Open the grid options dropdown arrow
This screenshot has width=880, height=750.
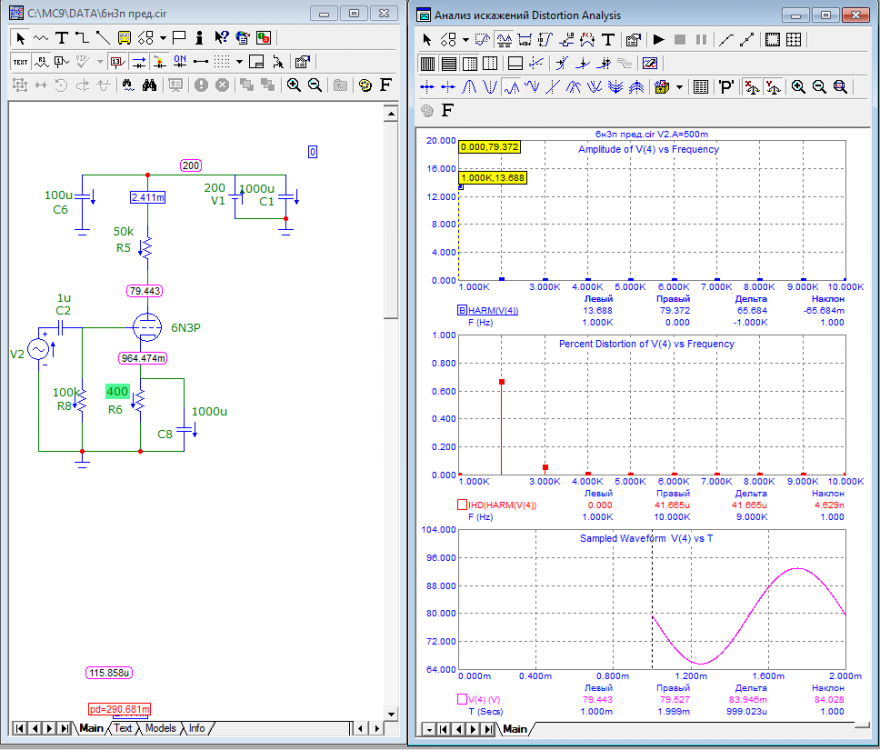pos(239,61)
